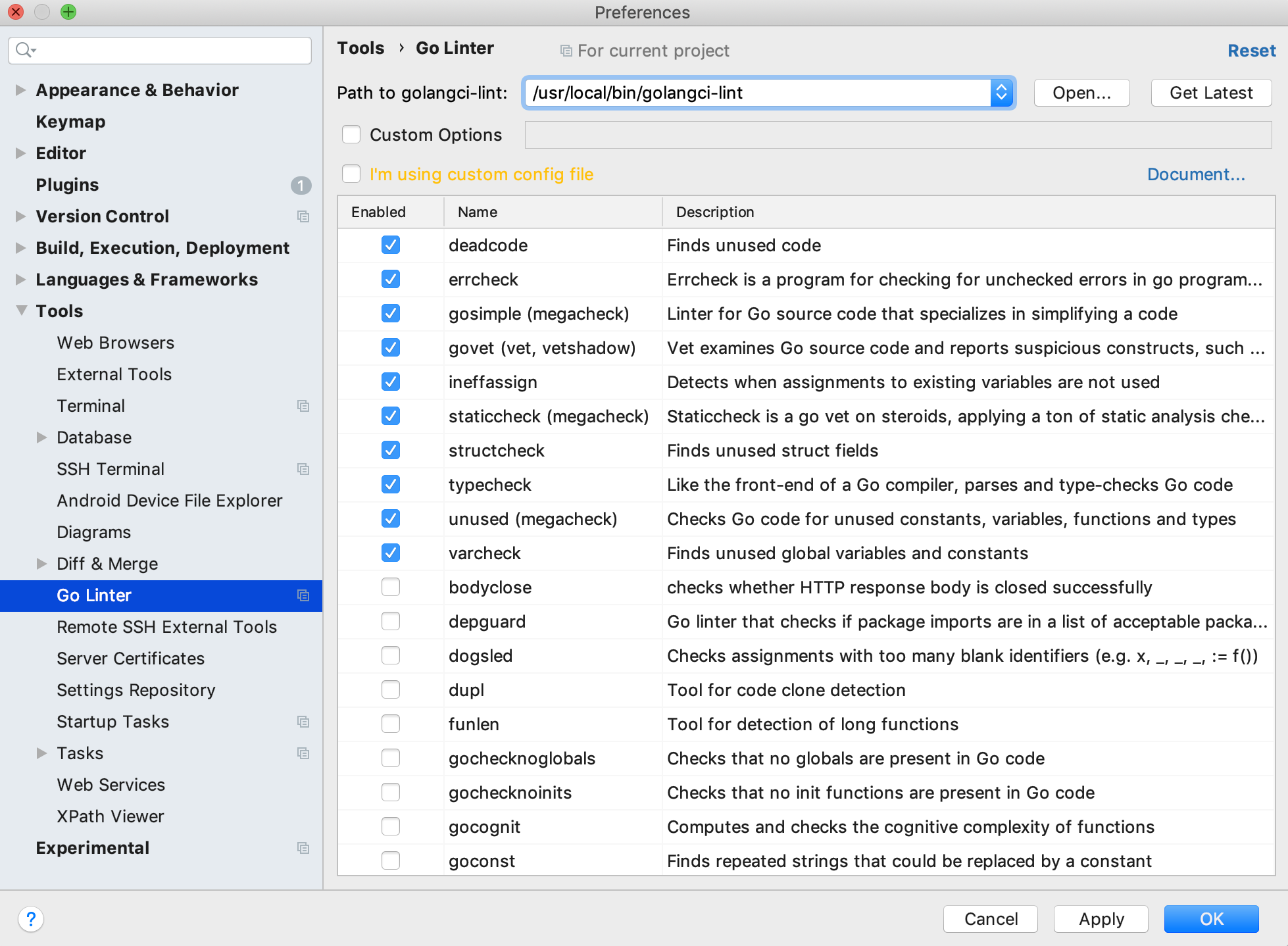This screenshot has height=946, width=1288.
Task: Expand the Editor settings section
Action: click(x=21, y=153)
